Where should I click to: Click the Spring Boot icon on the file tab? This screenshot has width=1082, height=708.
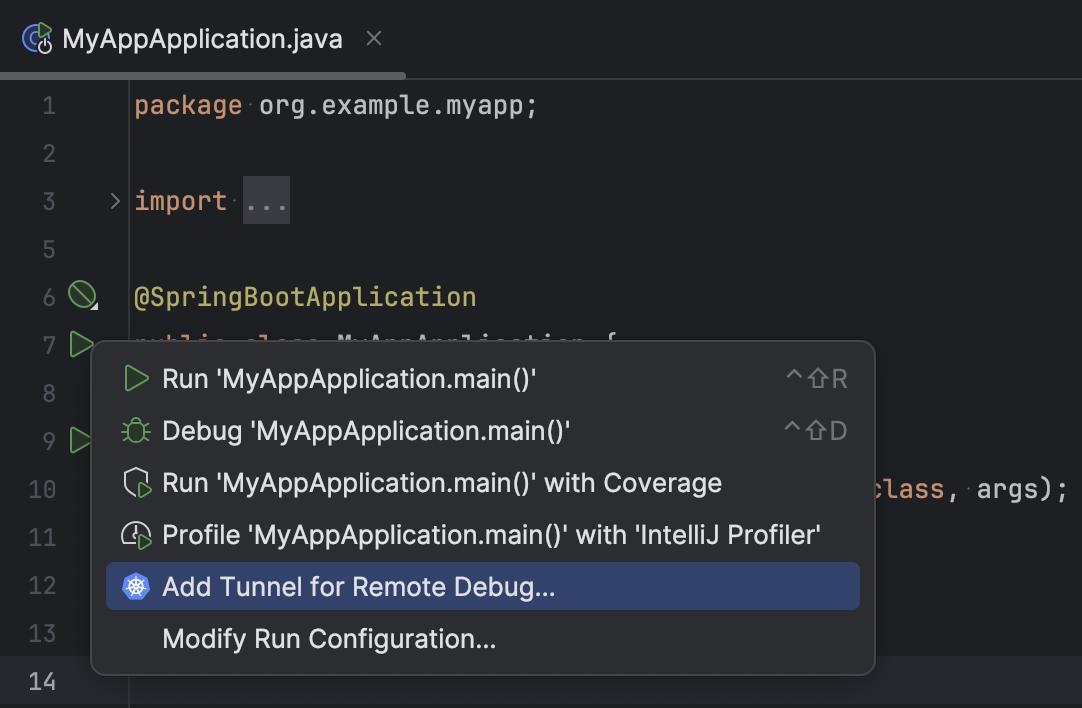pyautogui.click(x=37, y=38)
